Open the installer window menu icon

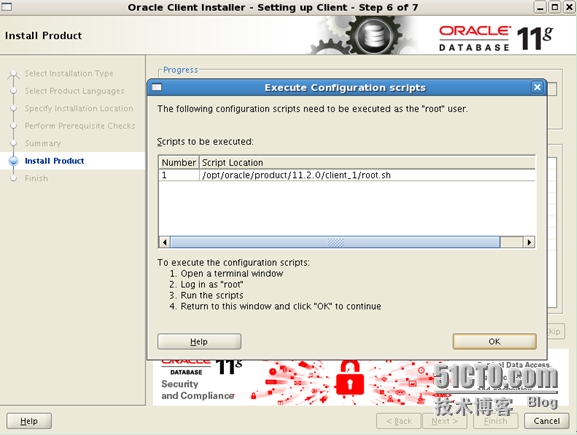point(6,6)
